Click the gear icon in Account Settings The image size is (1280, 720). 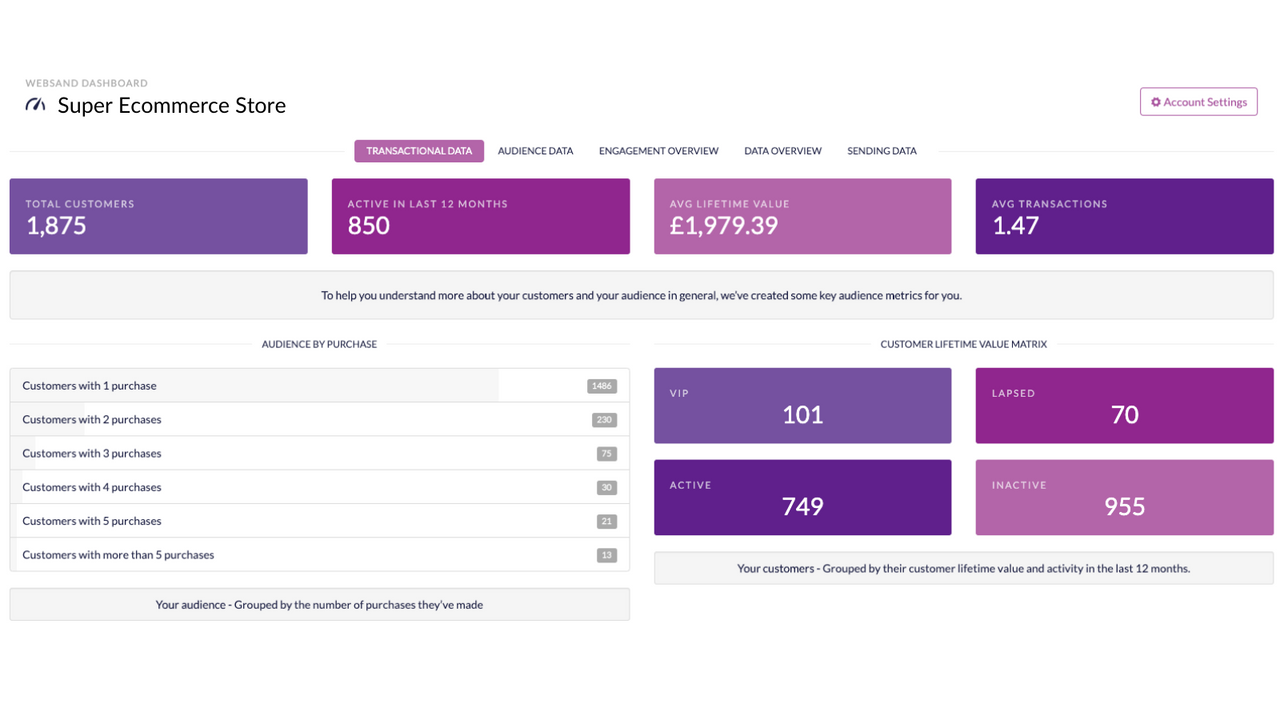point(1157,101)
